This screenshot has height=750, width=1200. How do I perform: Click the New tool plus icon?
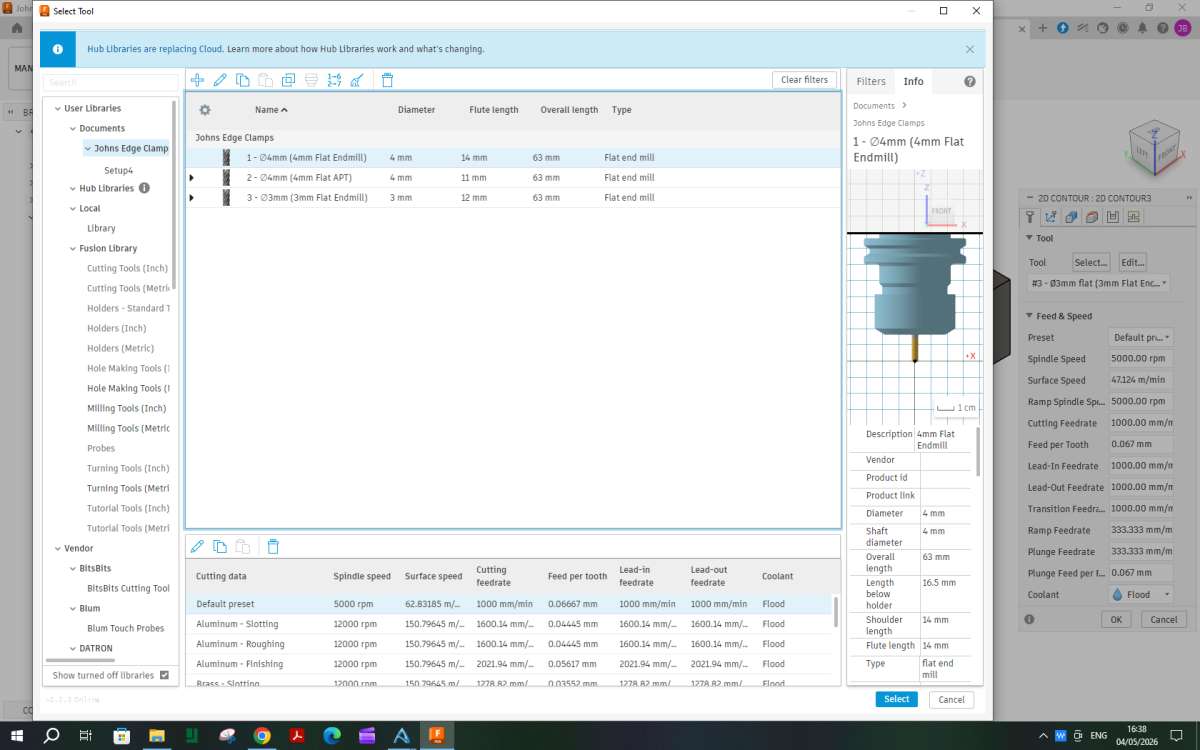tap(198, 80)
